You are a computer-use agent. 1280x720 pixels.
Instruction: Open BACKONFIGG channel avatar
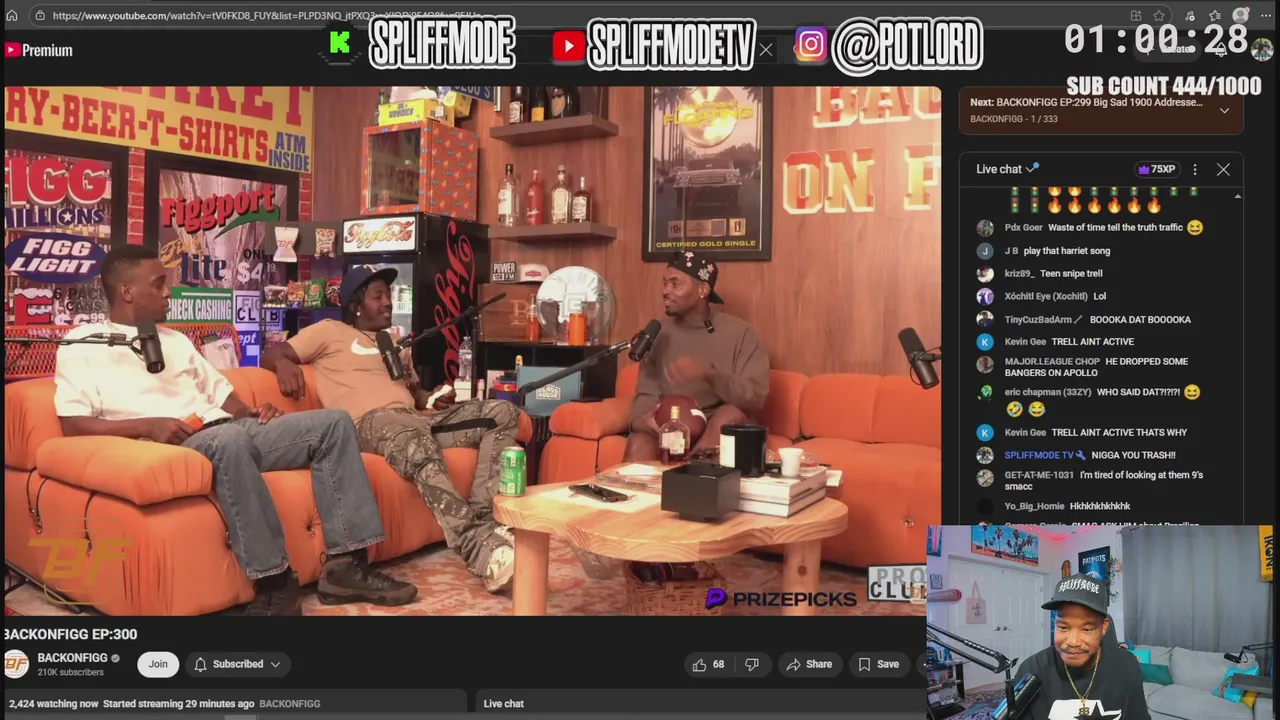[x=16, y=664]
